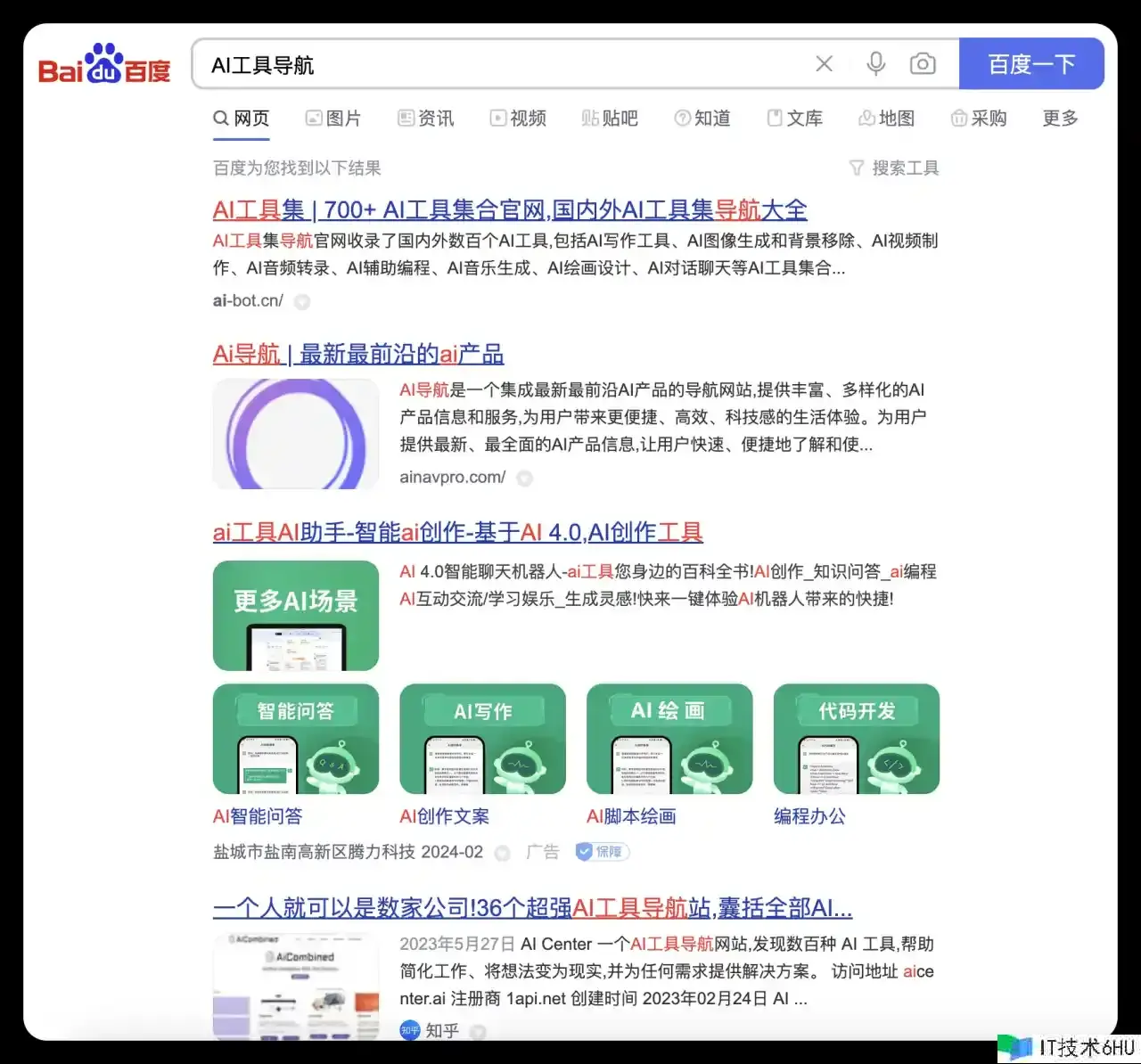Start voice search with the microphone icon
Image resolution: width=1141 pixels, height=1064 pixels.
coord(875,64)
